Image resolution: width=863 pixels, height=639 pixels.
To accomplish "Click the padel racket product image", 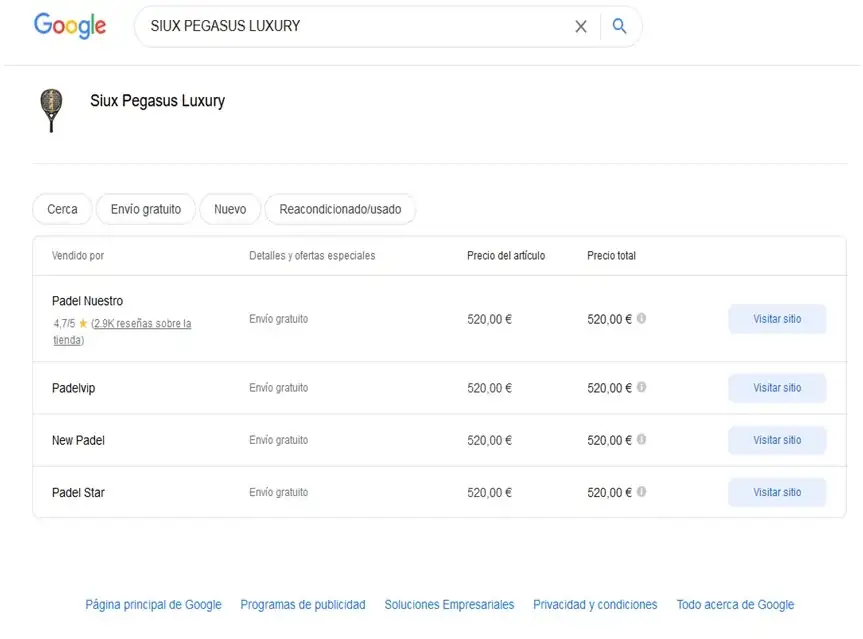I will tap(50, 110).
